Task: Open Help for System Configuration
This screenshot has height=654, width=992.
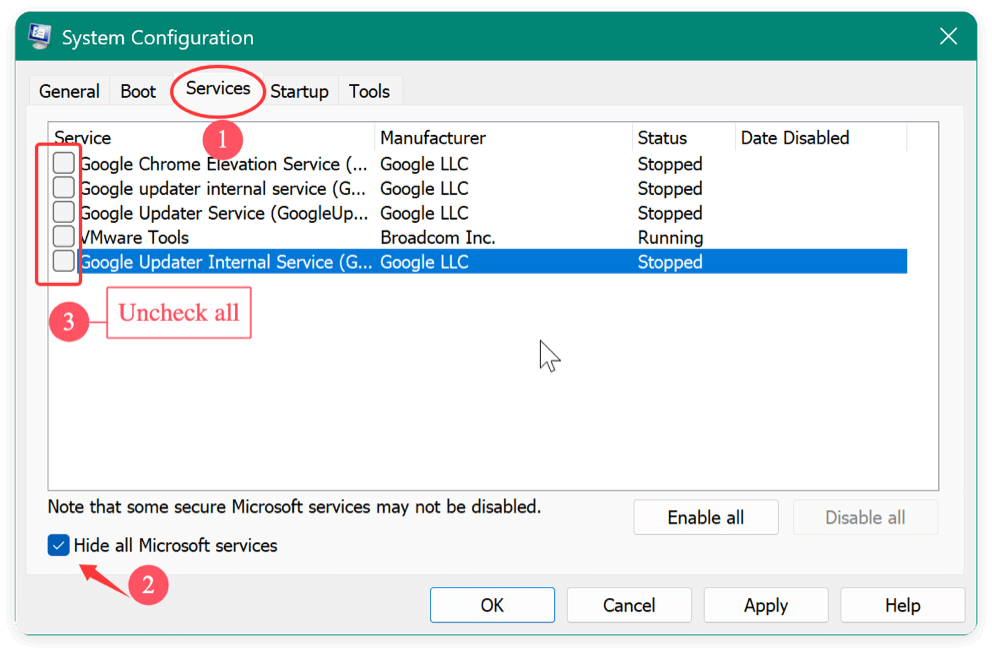Action: pos(901,605)
